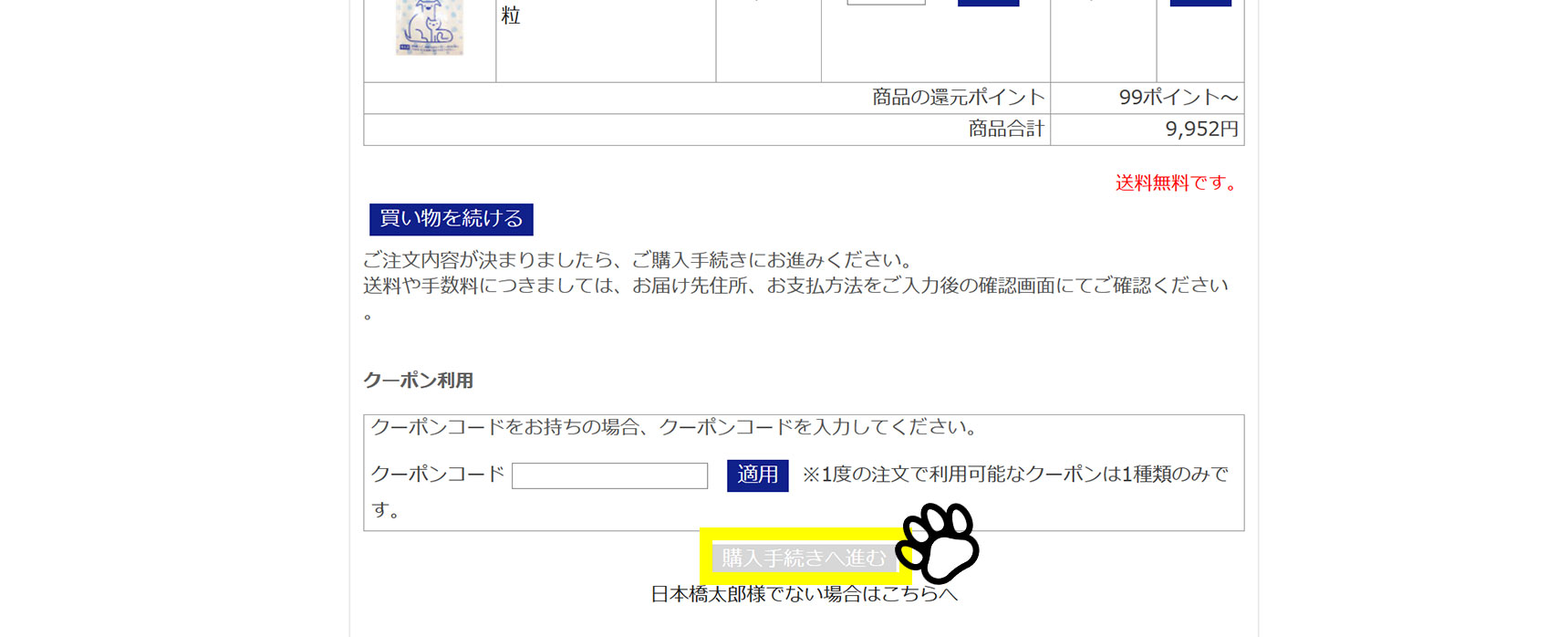Click the クーポン利用 section heading
The height and width of the screenshot is (637, 1568).
[x=418, y=381]
